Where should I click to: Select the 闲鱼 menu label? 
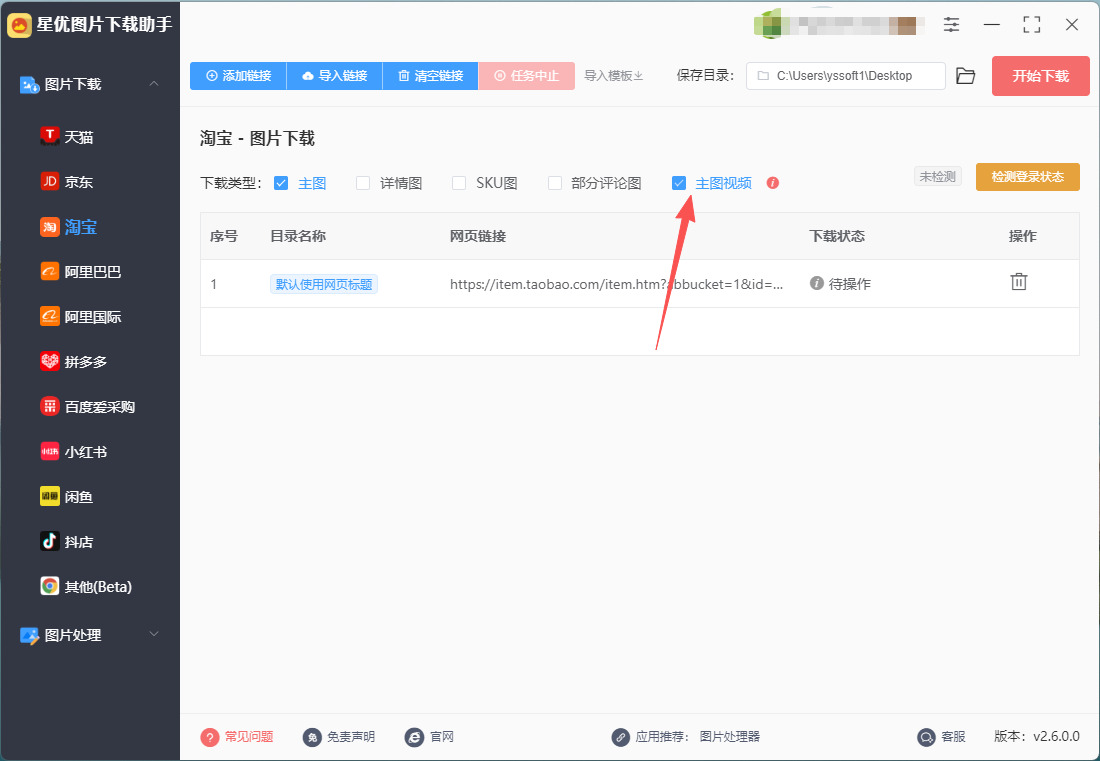coord(79,497)
